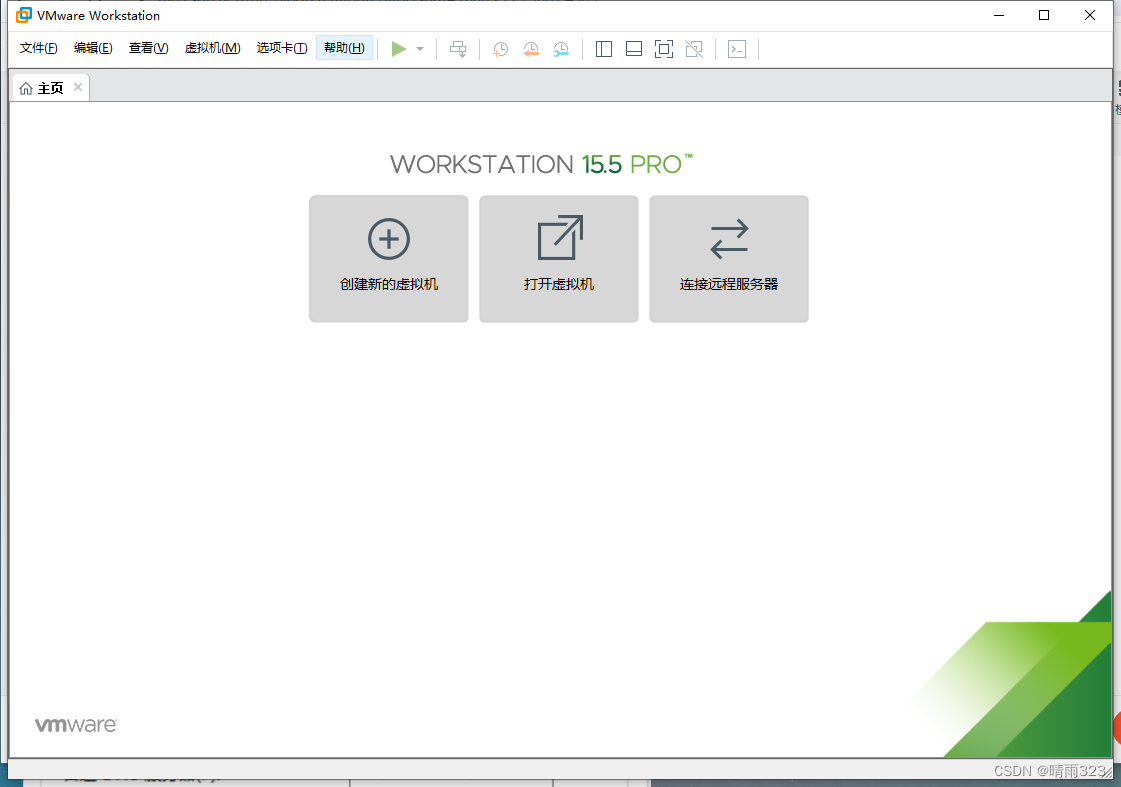This screenshot has width=1121, height=787.
Task: Open the 编辑(E) menu
Action: (x=93, y=48)
